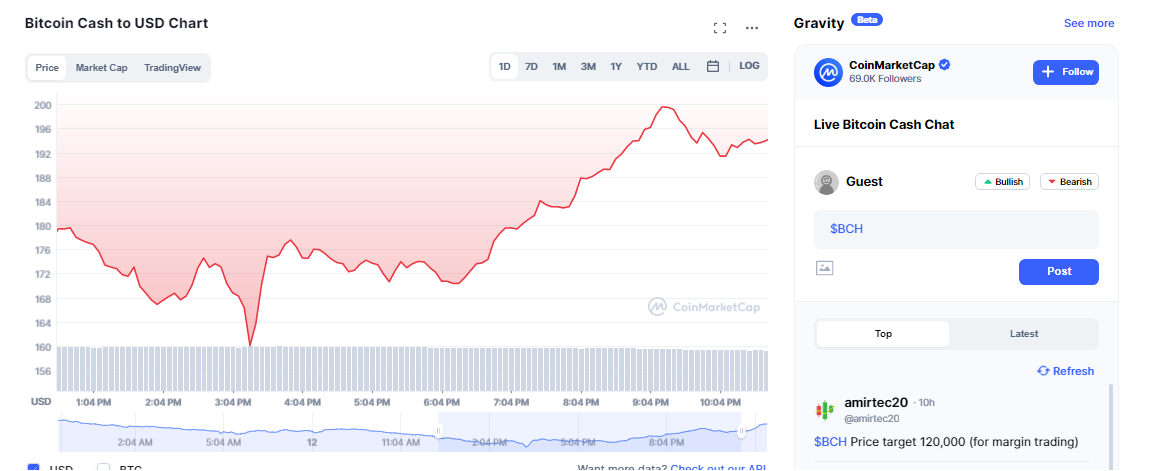
Task: Open the See more Gravity link
Action: 1088,23
